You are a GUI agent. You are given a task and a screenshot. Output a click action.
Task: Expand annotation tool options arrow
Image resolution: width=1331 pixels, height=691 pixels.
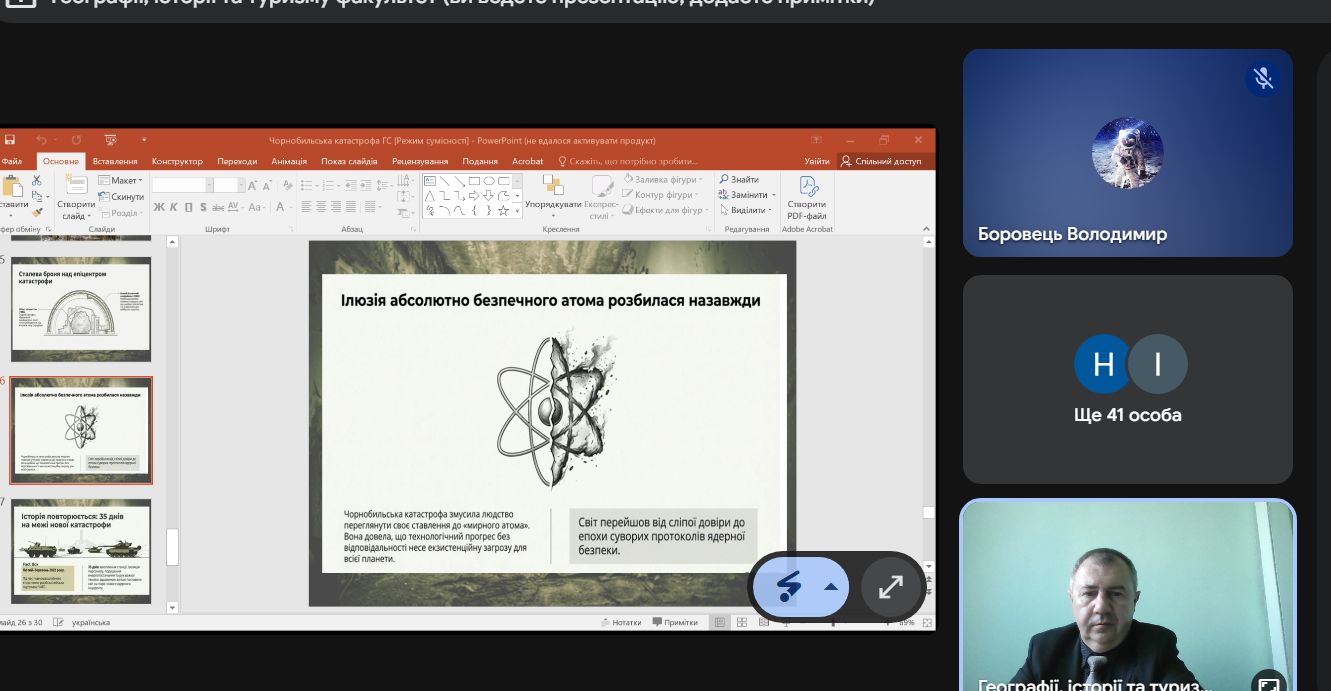point(830,587)
